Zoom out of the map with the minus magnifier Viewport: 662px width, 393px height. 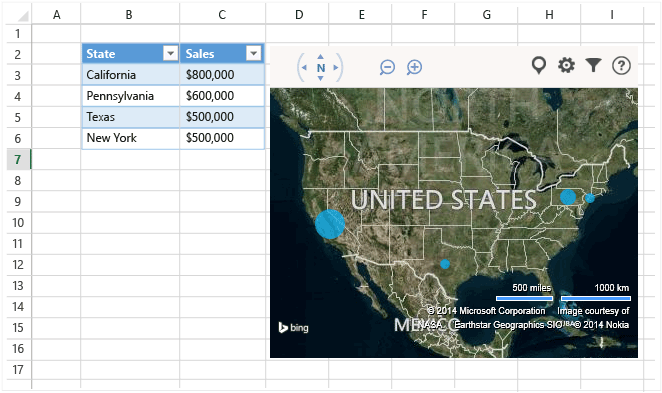point(387,67)
